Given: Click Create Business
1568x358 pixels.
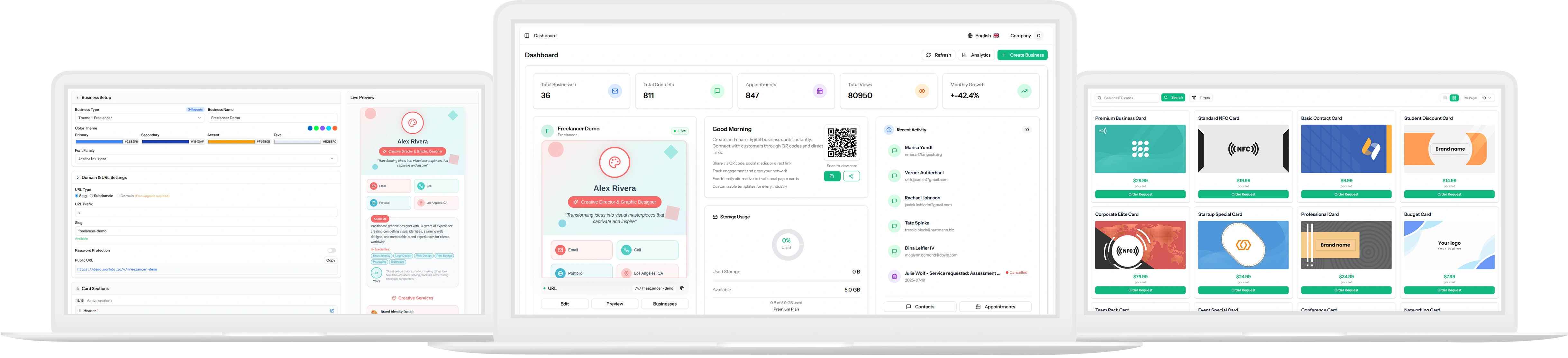Looking at the screenshot, I should point(1022,55).
